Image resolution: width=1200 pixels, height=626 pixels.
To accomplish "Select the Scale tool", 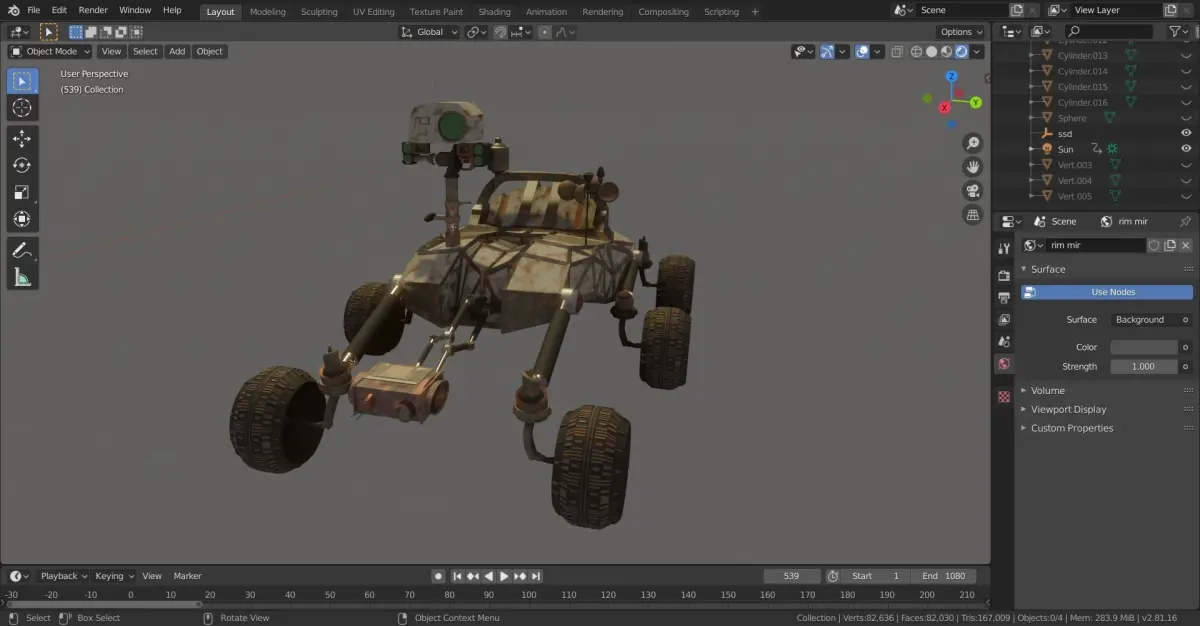I will coord(22,192).
